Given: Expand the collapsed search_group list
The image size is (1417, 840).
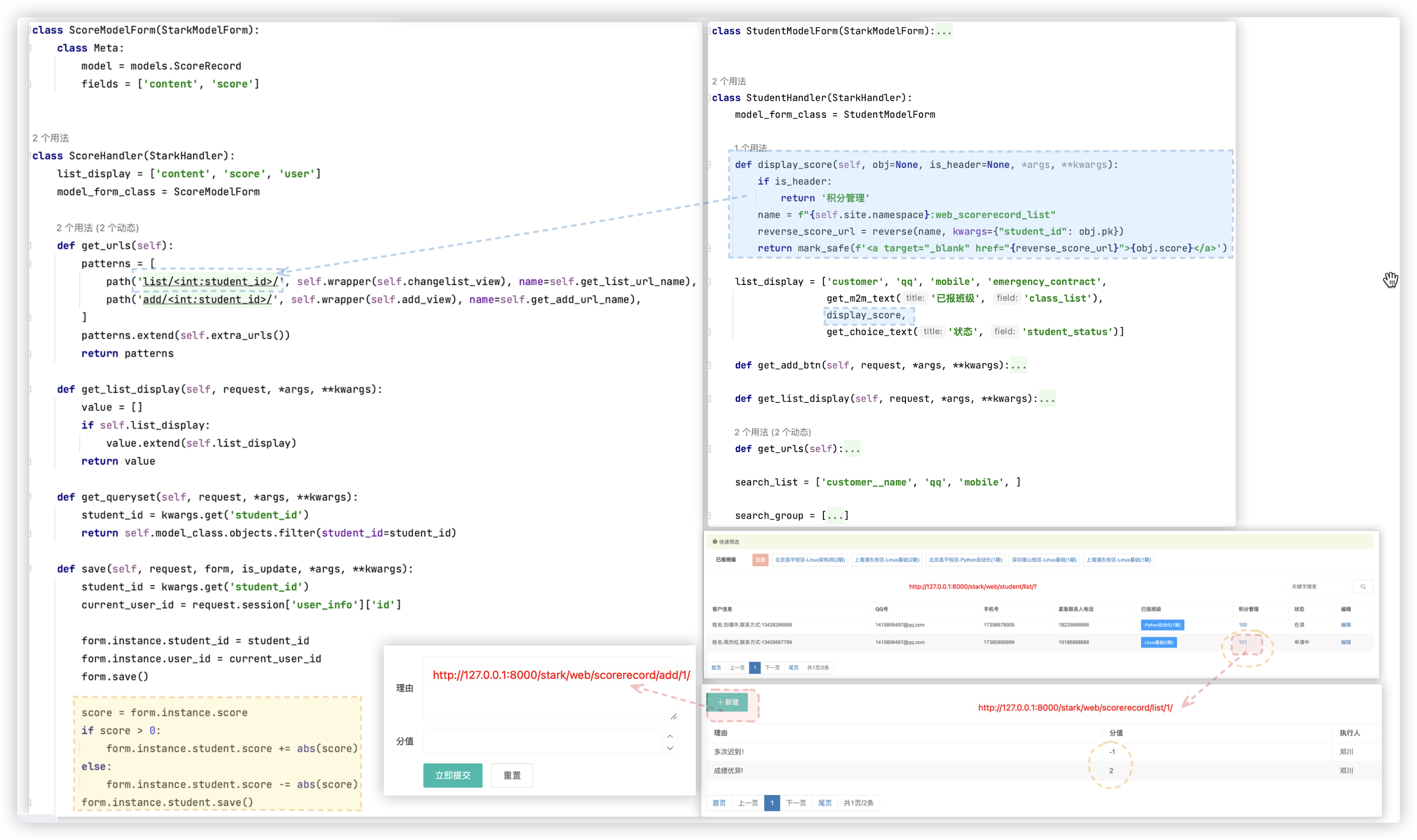Looking at the screenshot, I should [835, 516].
